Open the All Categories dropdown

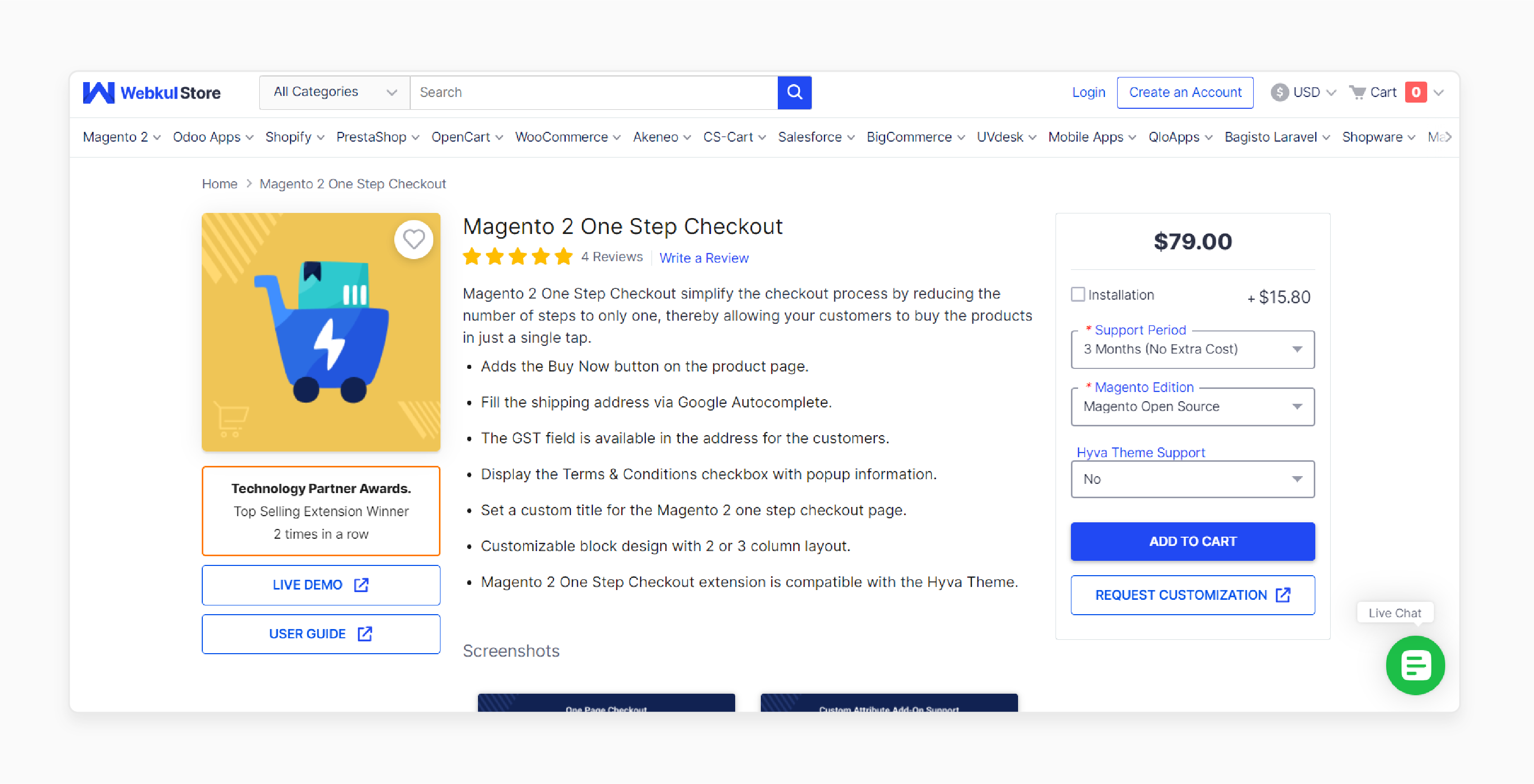(x=335, y=92)
